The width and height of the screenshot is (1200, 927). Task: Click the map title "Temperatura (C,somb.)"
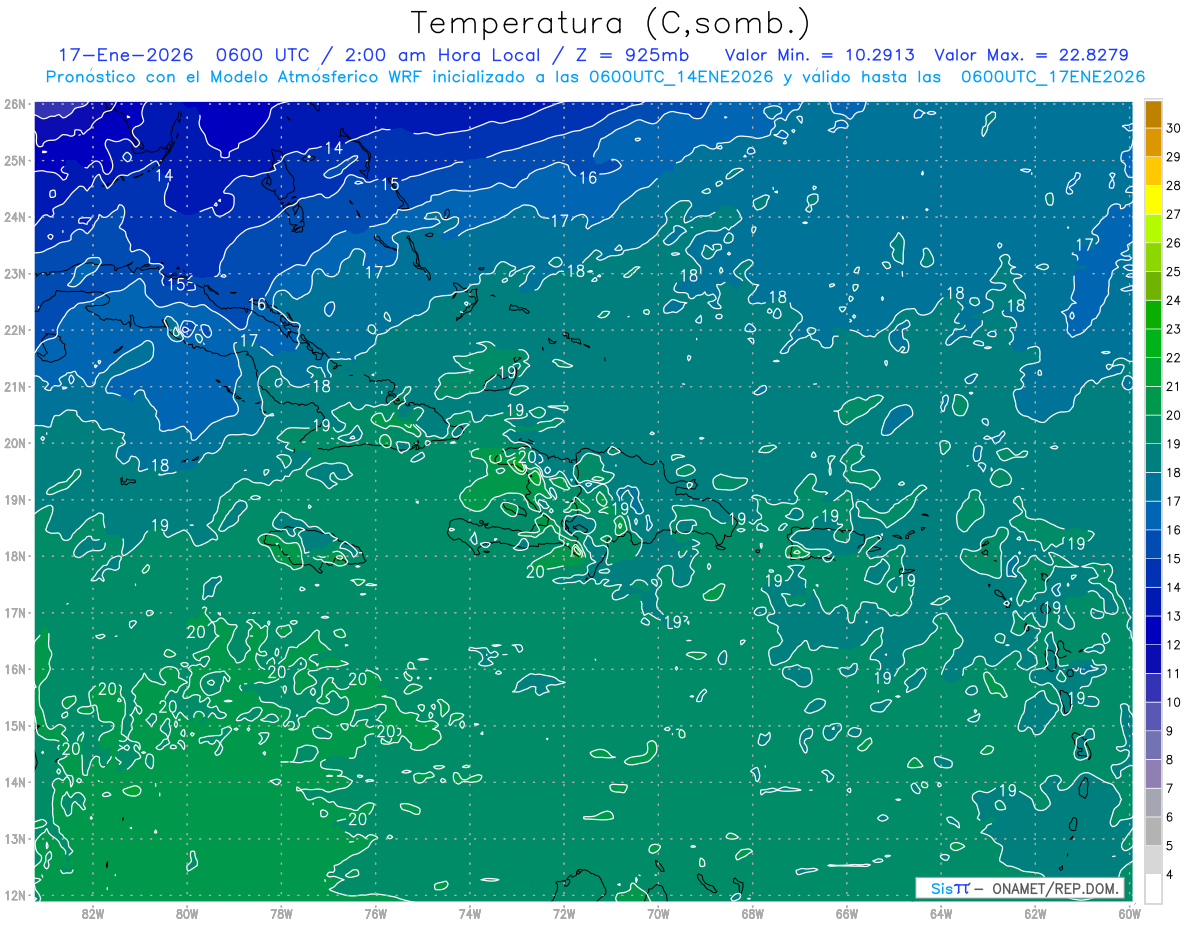pos(611,23)
